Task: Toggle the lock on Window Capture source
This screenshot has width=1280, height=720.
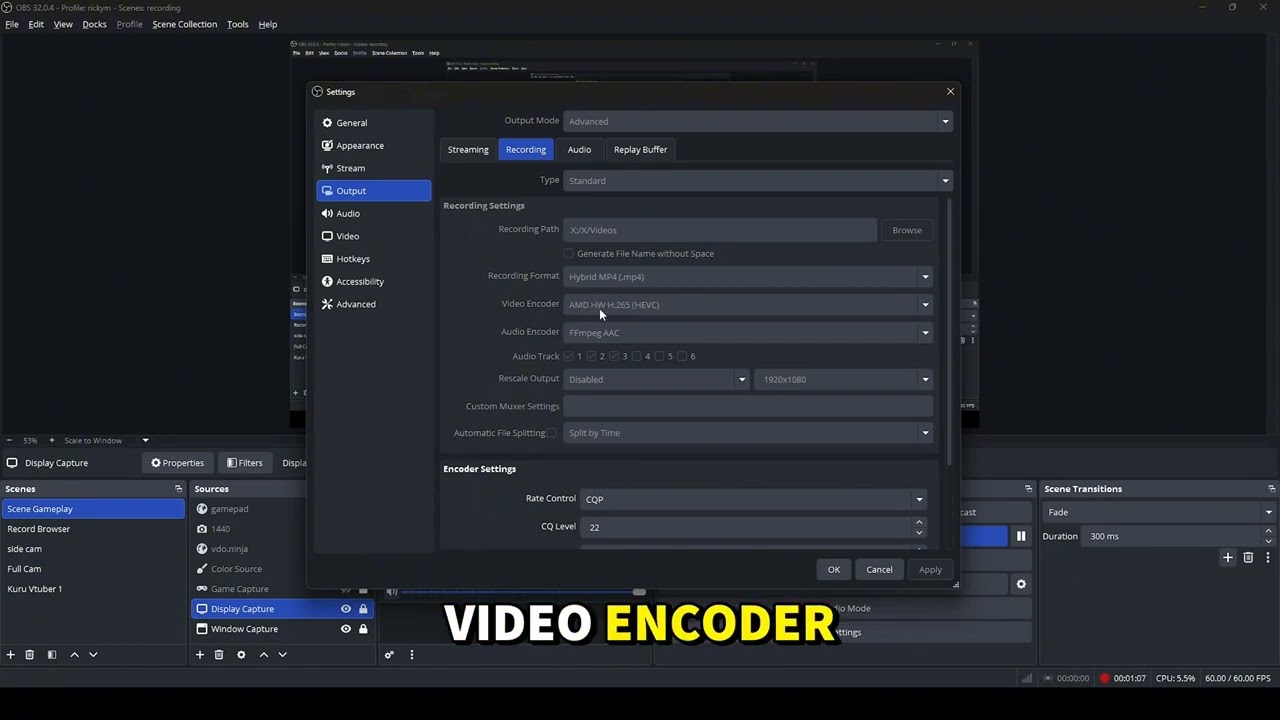Action: point(363,629)
